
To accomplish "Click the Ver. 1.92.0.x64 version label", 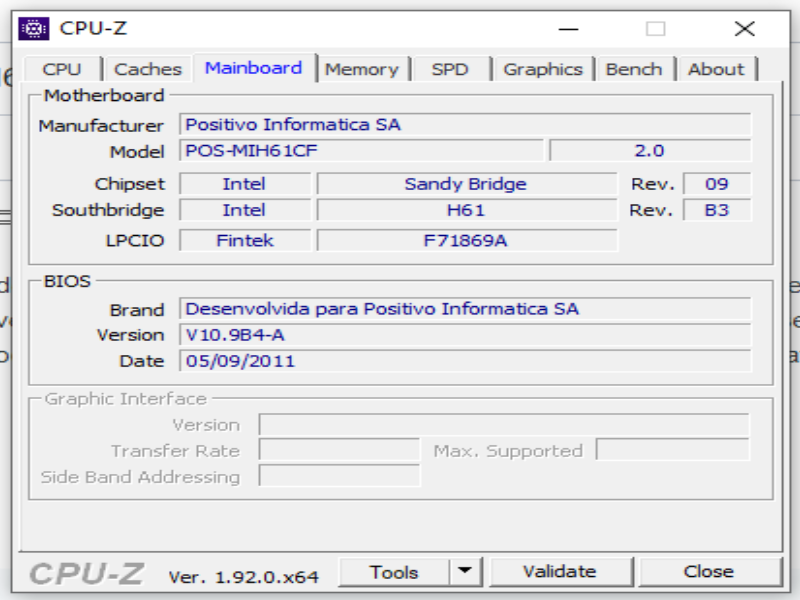I will (x=244, y=577).
